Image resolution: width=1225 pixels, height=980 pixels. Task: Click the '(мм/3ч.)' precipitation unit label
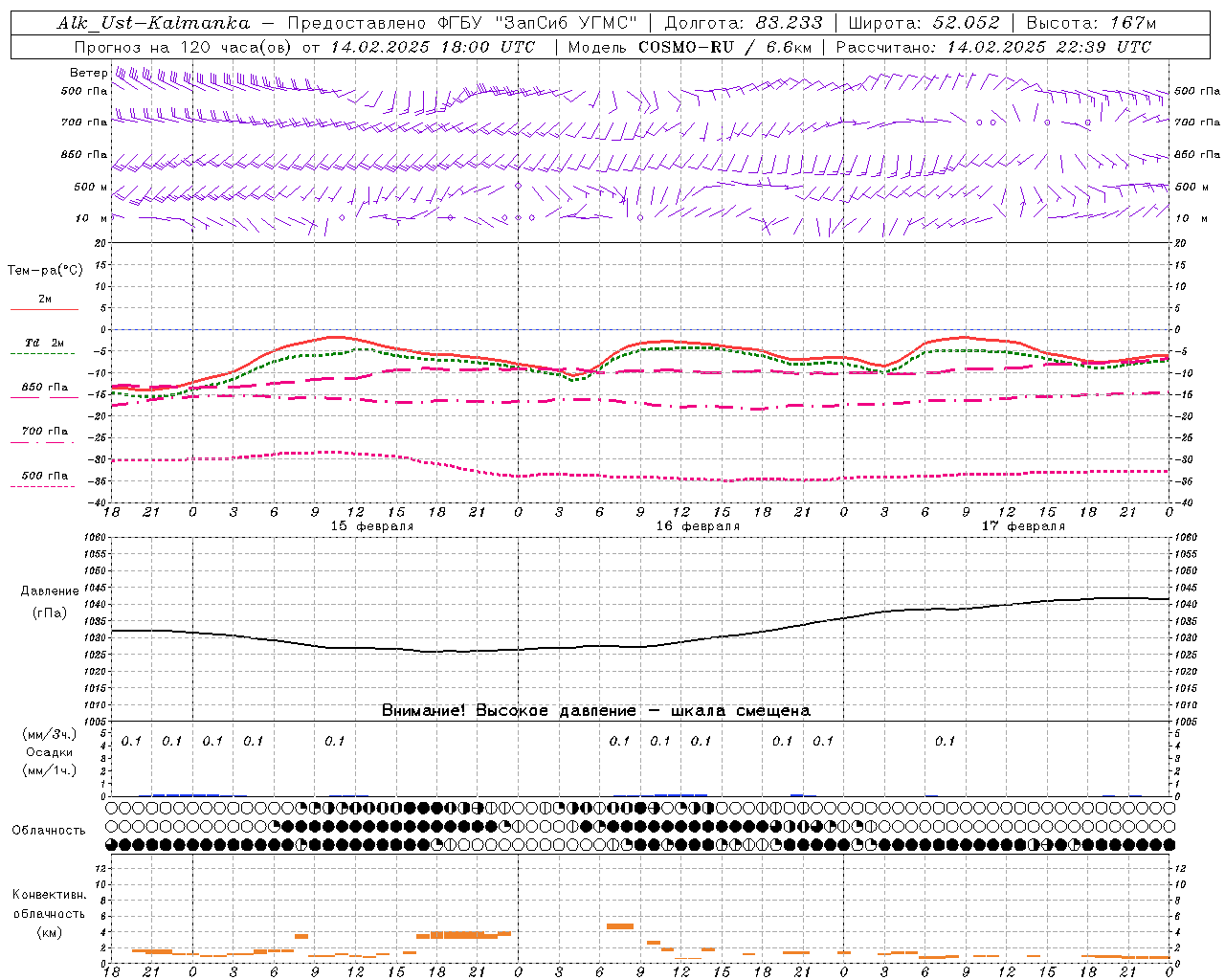coord(50,734)
